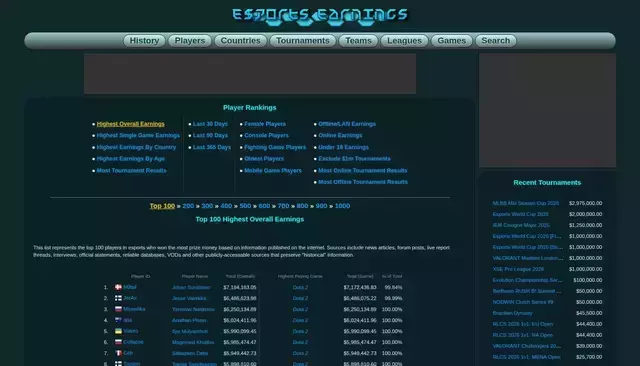This screenshot has height=366, width=640.
Task: Open Console Players ranking
Action: [x=267, y=135]
